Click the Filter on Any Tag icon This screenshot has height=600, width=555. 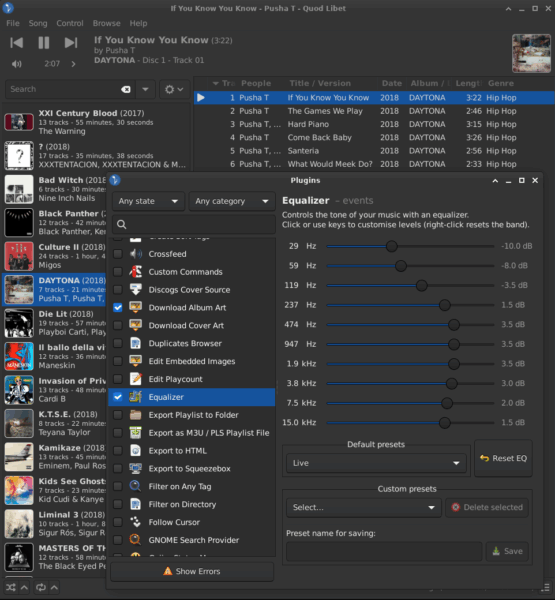pyautogui.click(x=135, y=486)
